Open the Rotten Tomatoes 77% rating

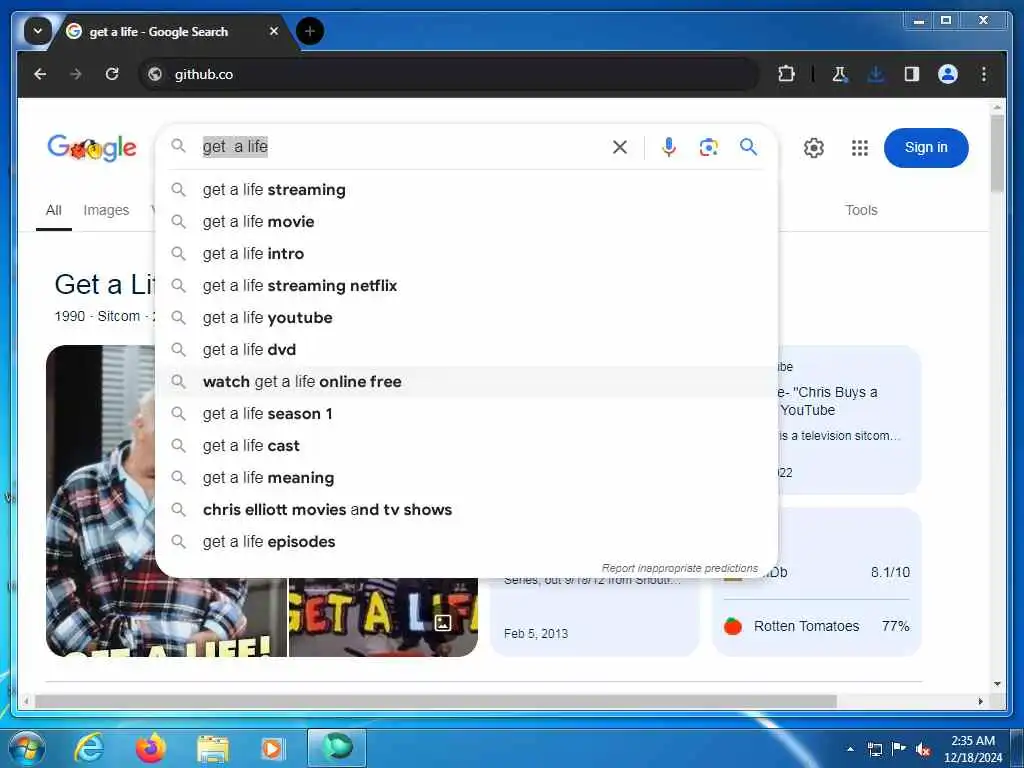(x=816, y=626)
